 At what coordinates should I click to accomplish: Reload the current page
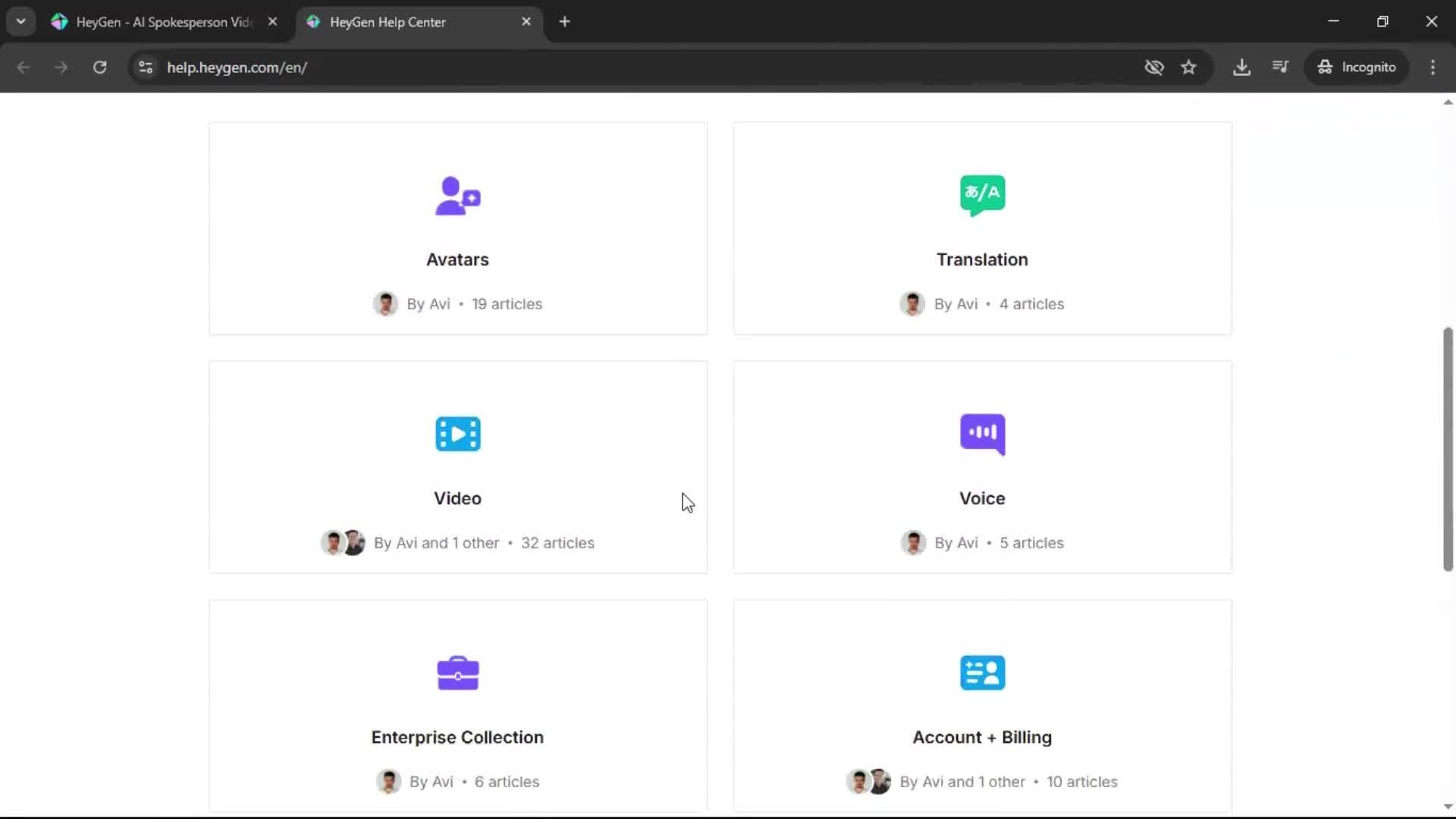pos(99,67)
